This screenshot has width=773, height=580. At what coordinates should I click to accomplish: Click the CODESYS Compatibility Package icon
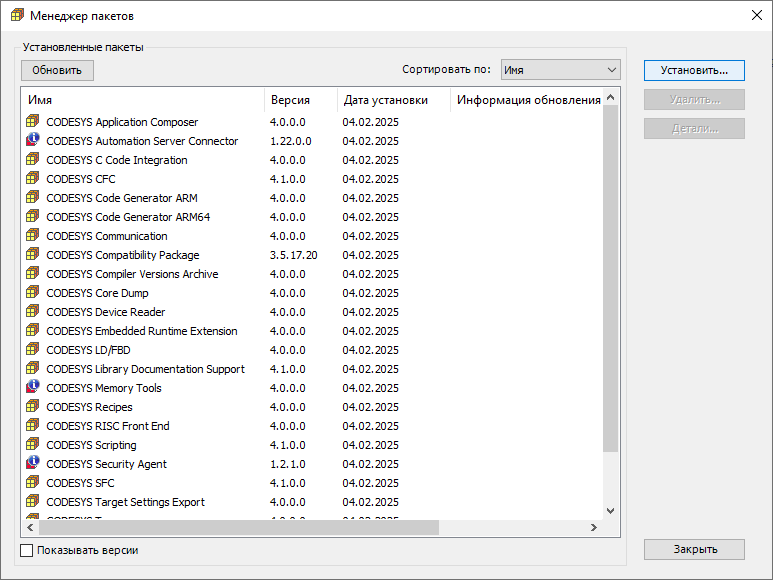(x=33, y=255)
